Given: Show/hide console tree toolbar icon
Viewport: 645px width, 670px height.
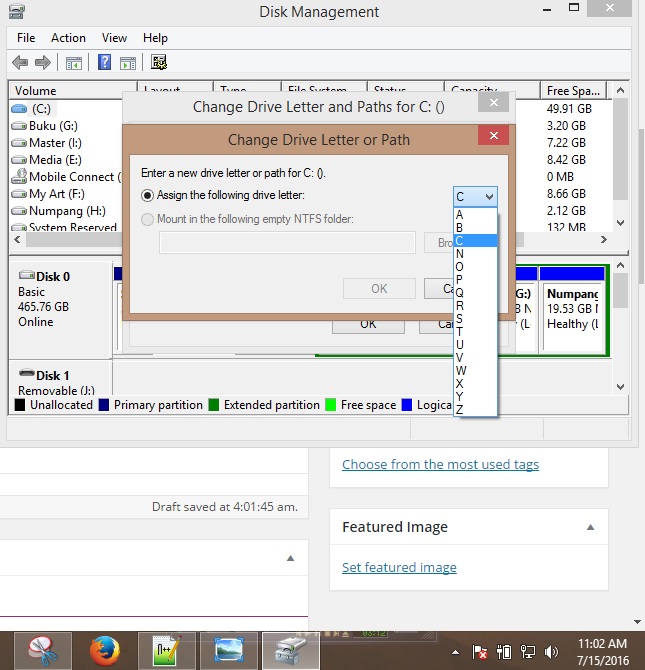Looking at the screenshot, I should pyautogui.click(x=74, y=63).
